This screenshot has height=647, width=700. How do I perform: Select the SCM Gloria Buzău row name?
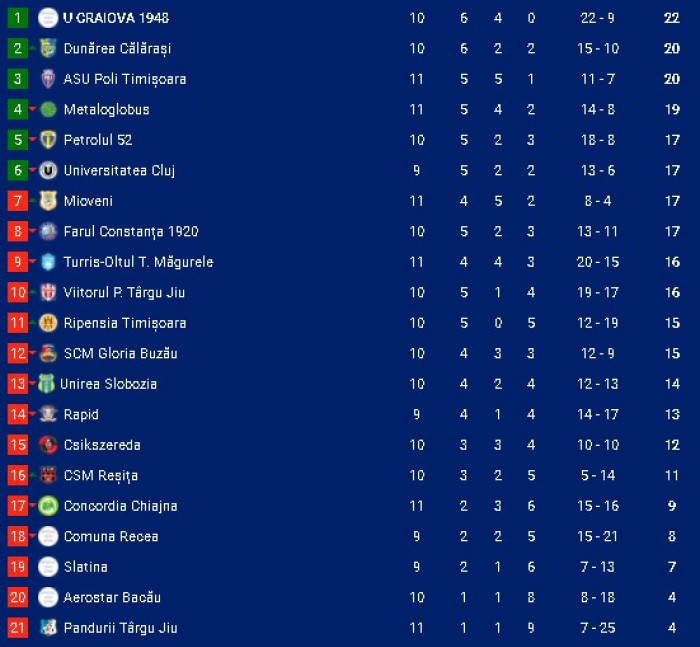pos(121,353)
